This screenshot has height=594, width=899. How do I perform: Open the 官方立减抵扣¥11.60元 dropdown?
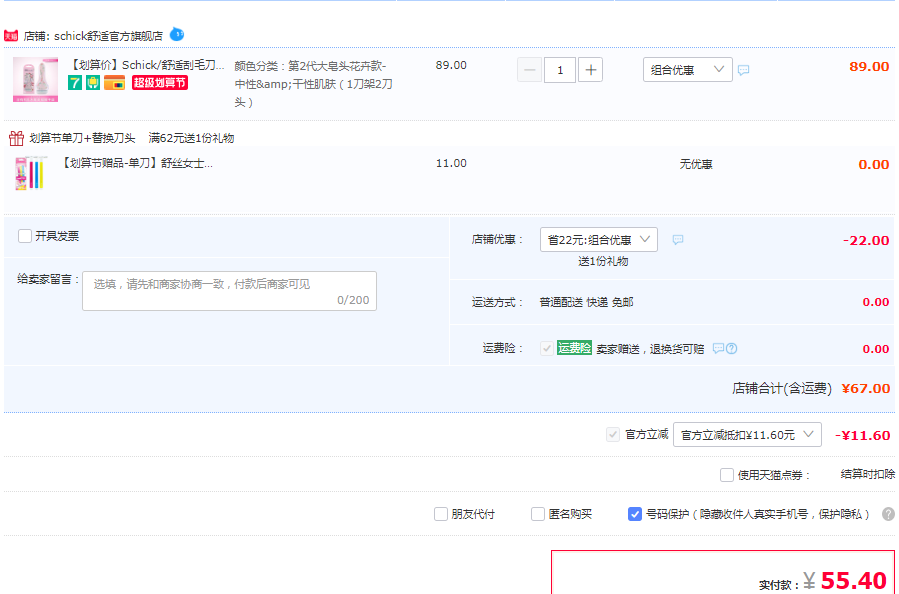[x=747, y=435]
